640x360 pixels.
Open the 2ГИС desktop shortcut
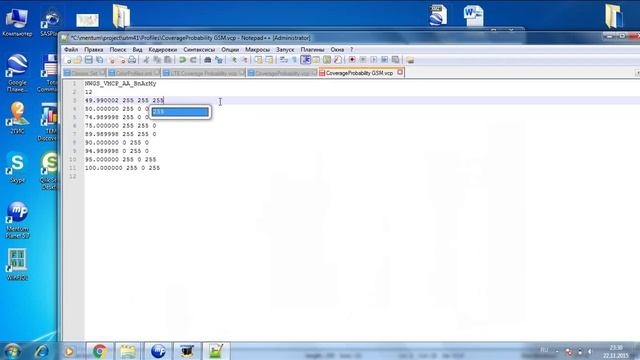click(x=17, y=118)
